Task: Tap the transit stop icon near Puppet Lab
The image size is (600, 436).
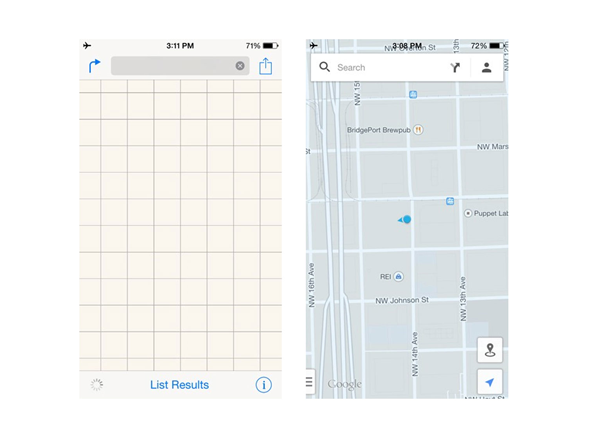Action: [x=450, y=201]
